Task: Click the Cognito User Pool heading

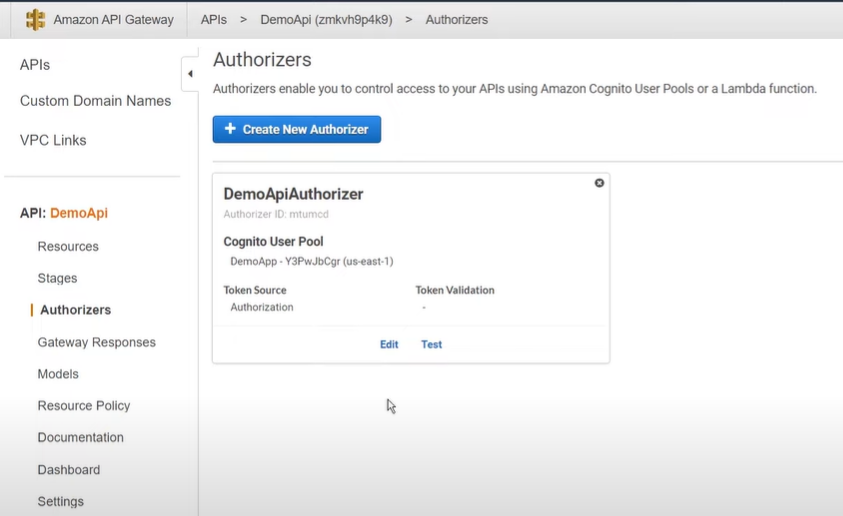Action: coord(274,241)
